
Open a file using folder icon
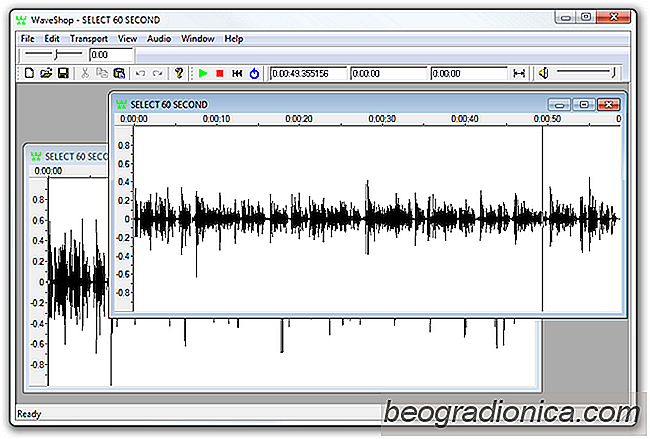[x=46, y=73]
